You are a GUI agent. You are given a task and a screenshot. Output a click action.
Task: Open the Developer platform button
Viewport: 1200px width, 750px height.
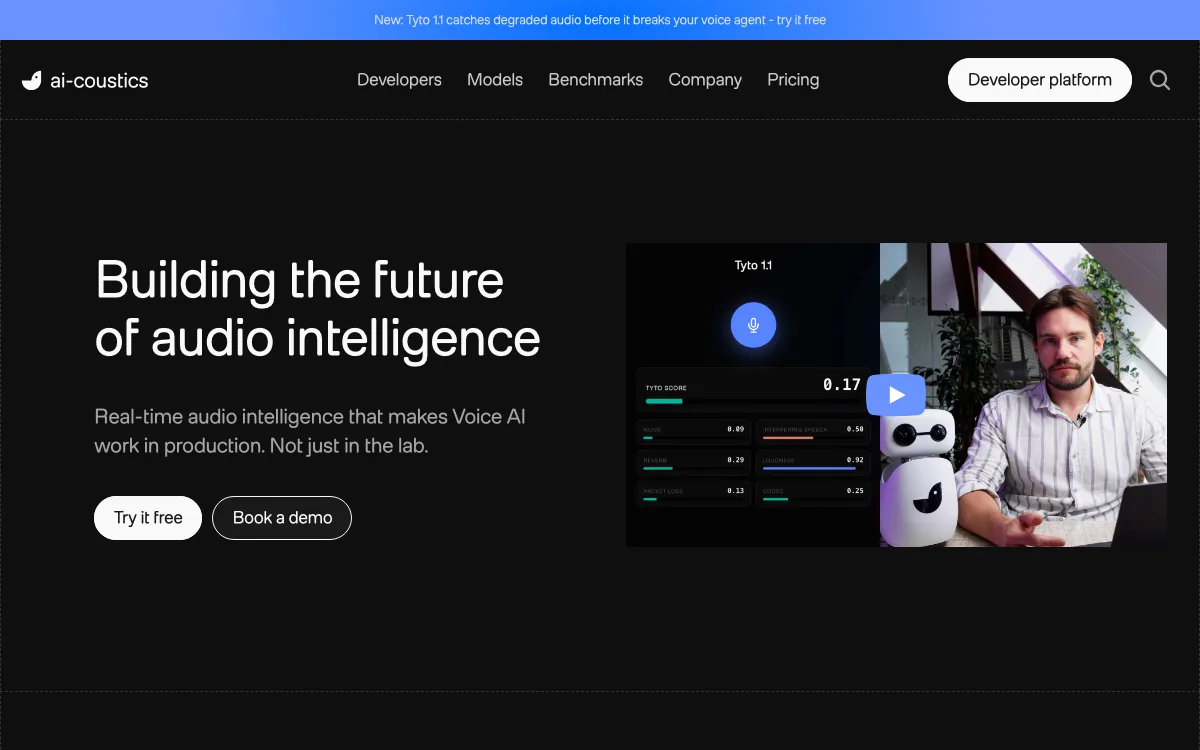pos(1040,80)
